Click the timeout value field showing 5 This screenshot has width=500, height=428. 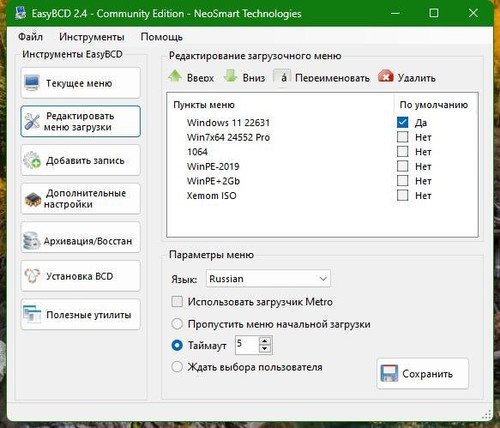[x=247, y=345]
